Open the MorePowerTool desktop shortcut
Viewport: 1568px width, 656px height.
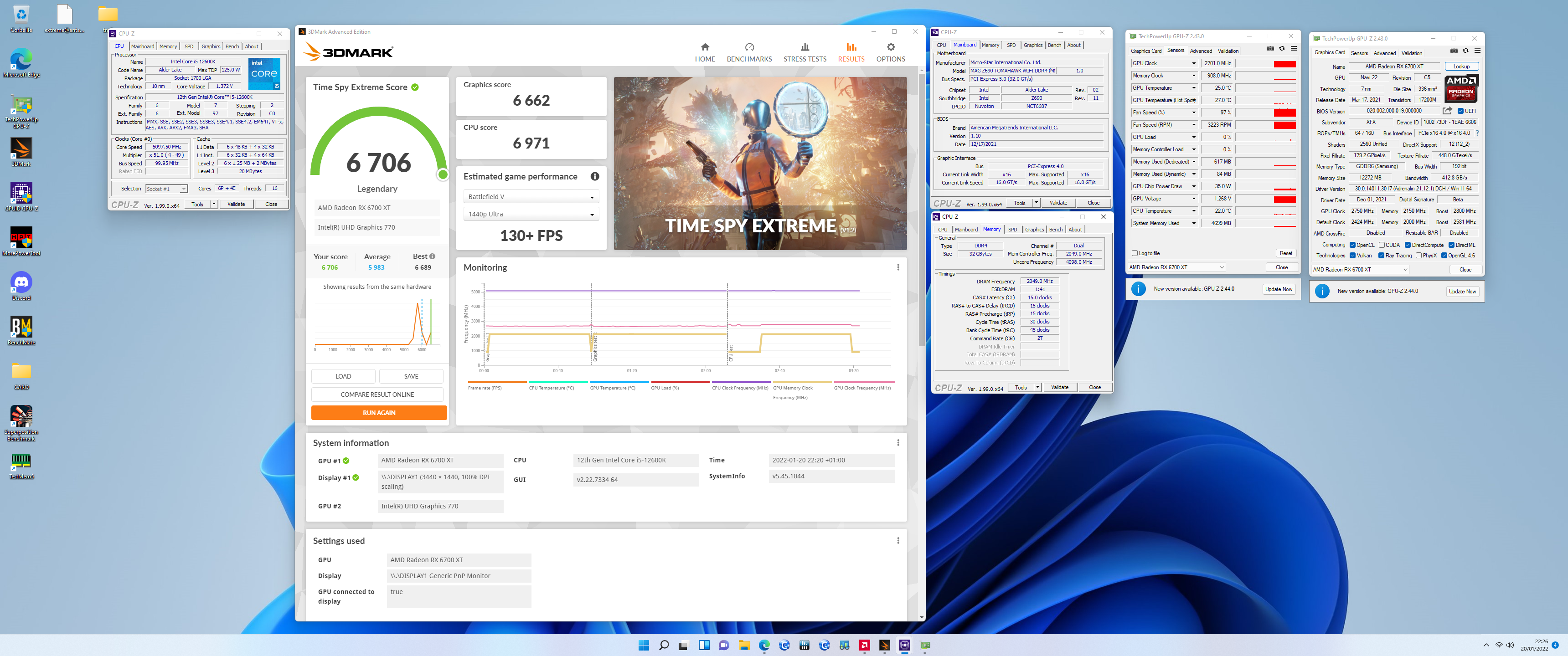pyautogui.click(x=21, y=241)
